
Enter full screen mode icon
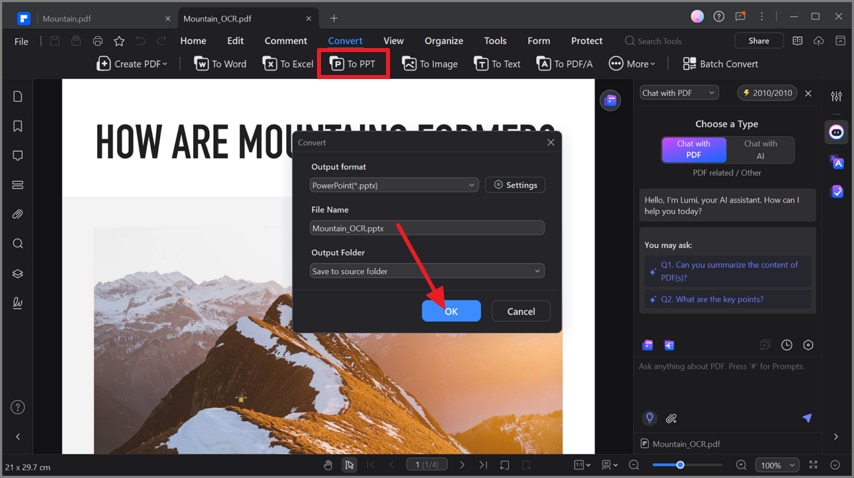point(813,465)
